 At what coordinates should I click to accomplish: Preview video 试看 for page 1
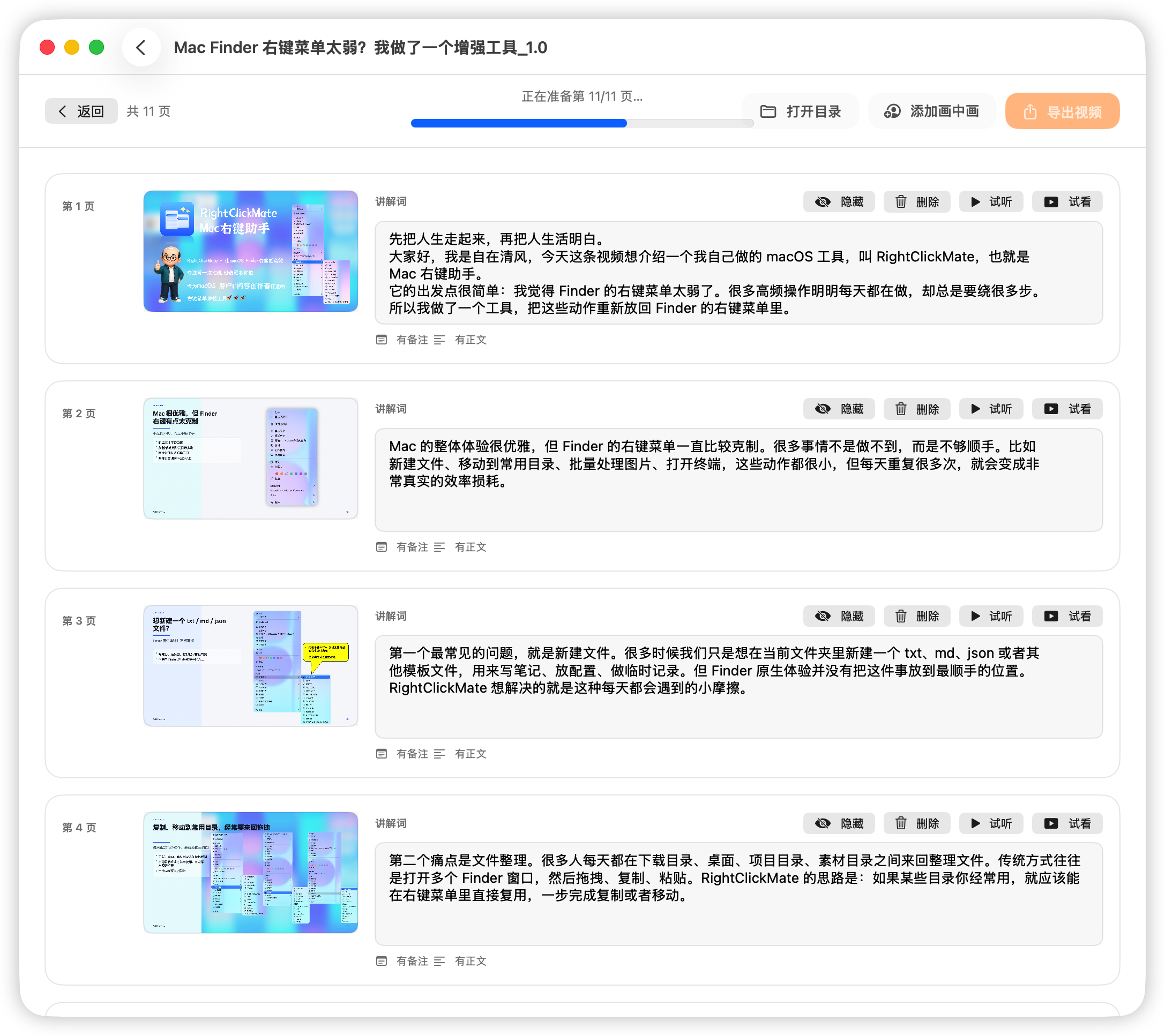(1067, 202)
